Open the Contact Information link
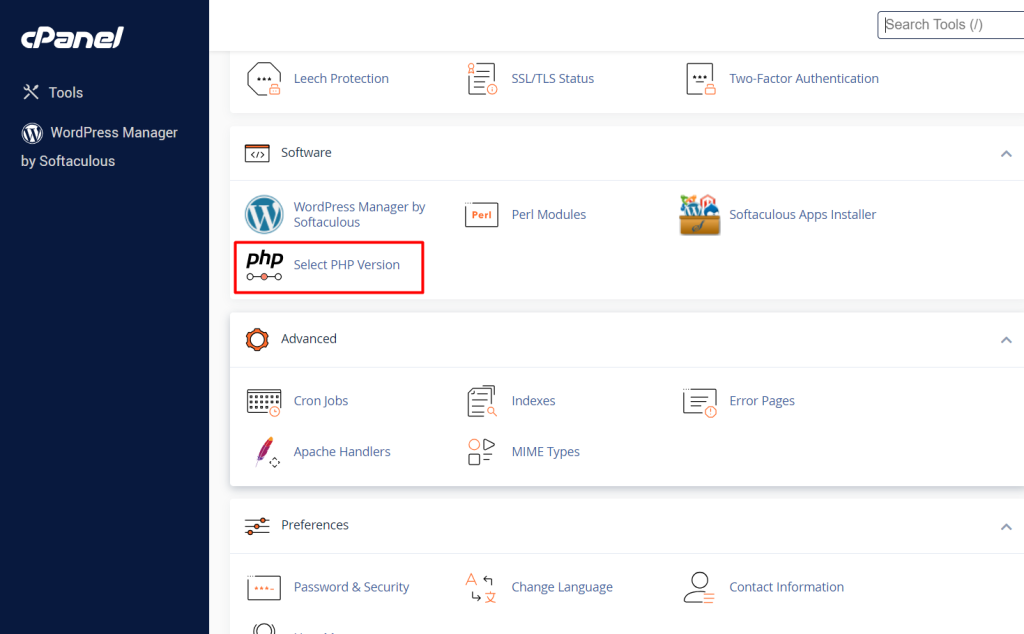This screenshot has height=634, width=1024. (x=786, y=586)
